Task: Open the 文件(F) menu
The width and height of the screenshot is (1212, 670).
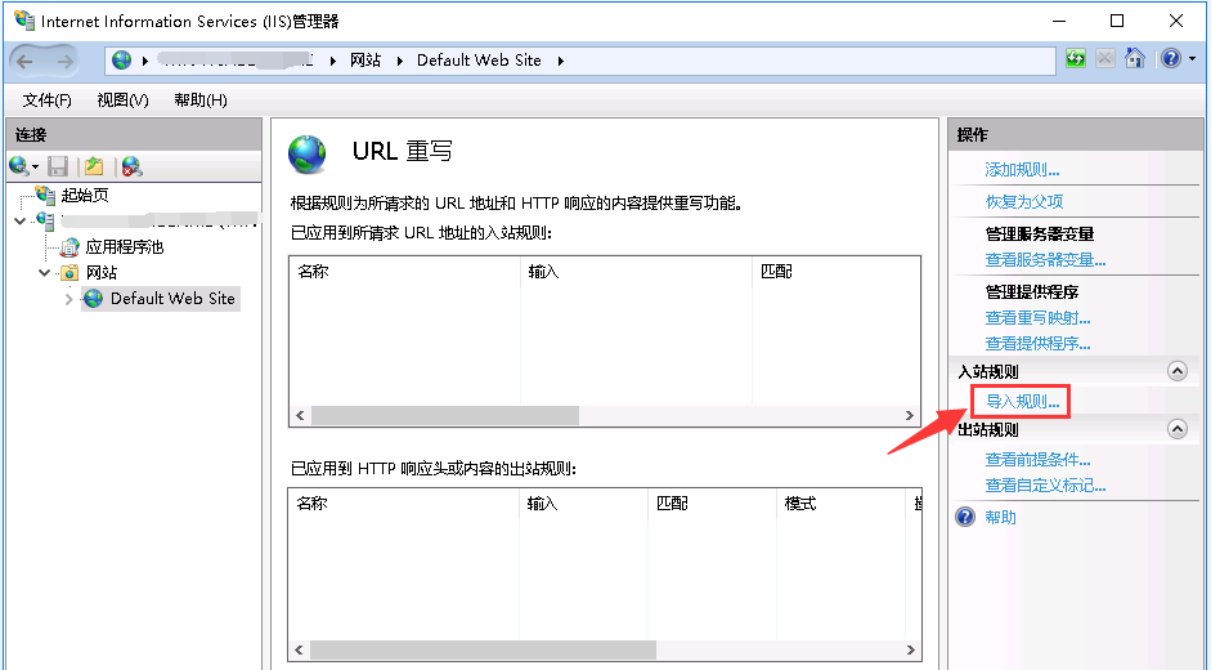Action: [47, 100]
